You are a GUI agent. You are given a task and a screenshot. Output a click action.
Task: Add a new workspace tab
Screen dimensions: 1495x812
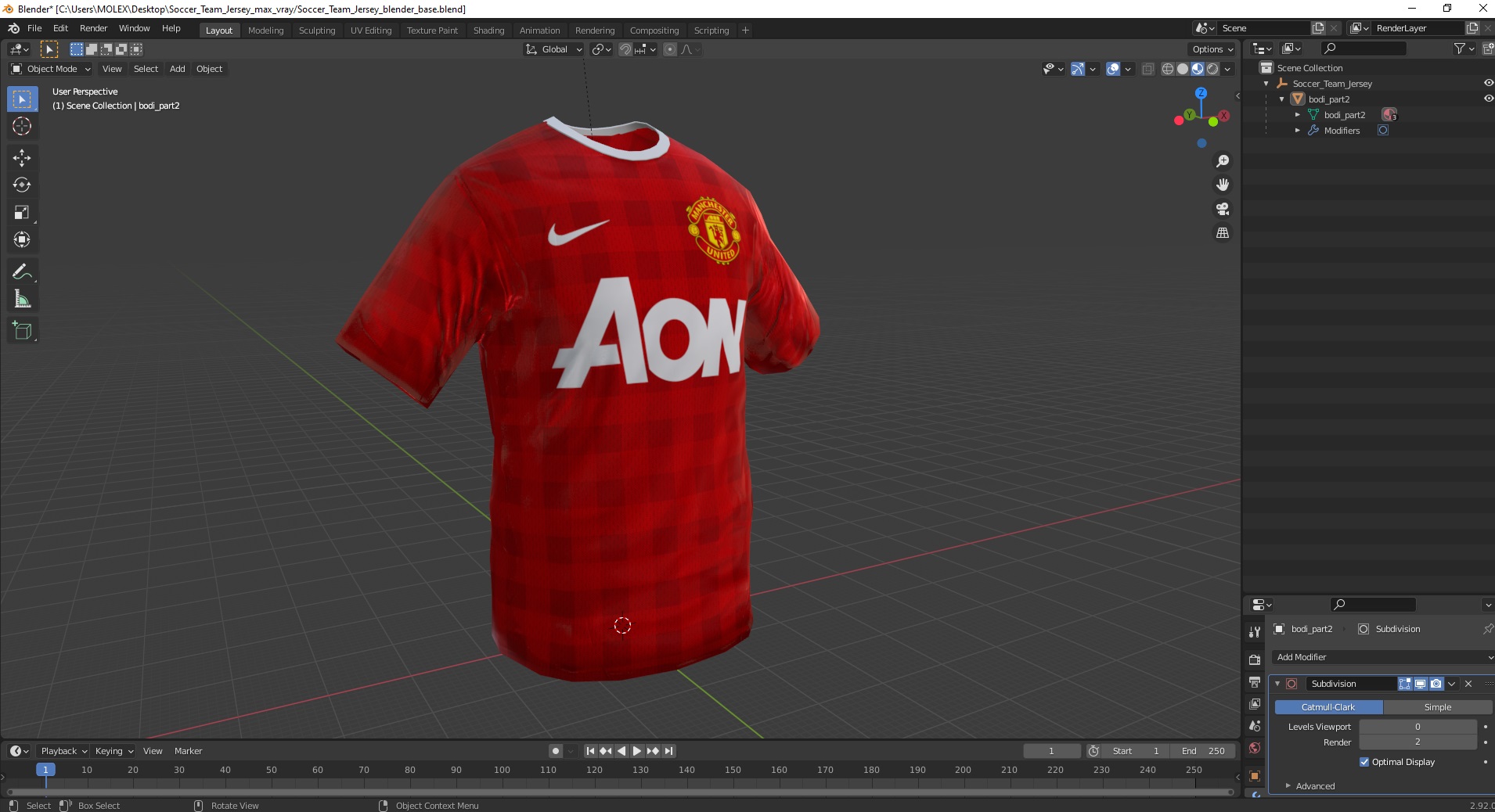pos(745,31)
